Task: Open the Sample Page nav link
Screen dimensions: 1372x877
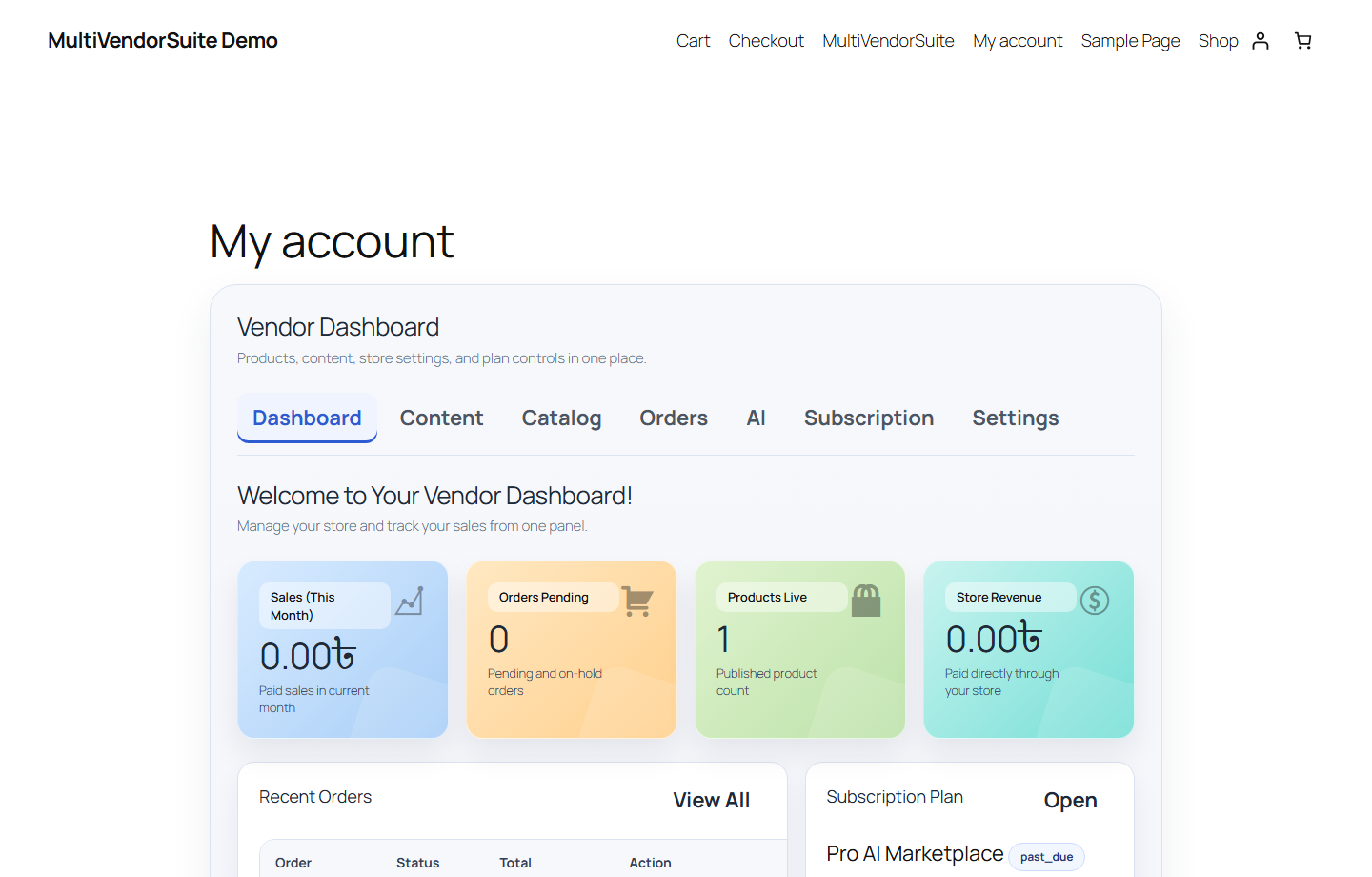Action: coord(1130,40)
